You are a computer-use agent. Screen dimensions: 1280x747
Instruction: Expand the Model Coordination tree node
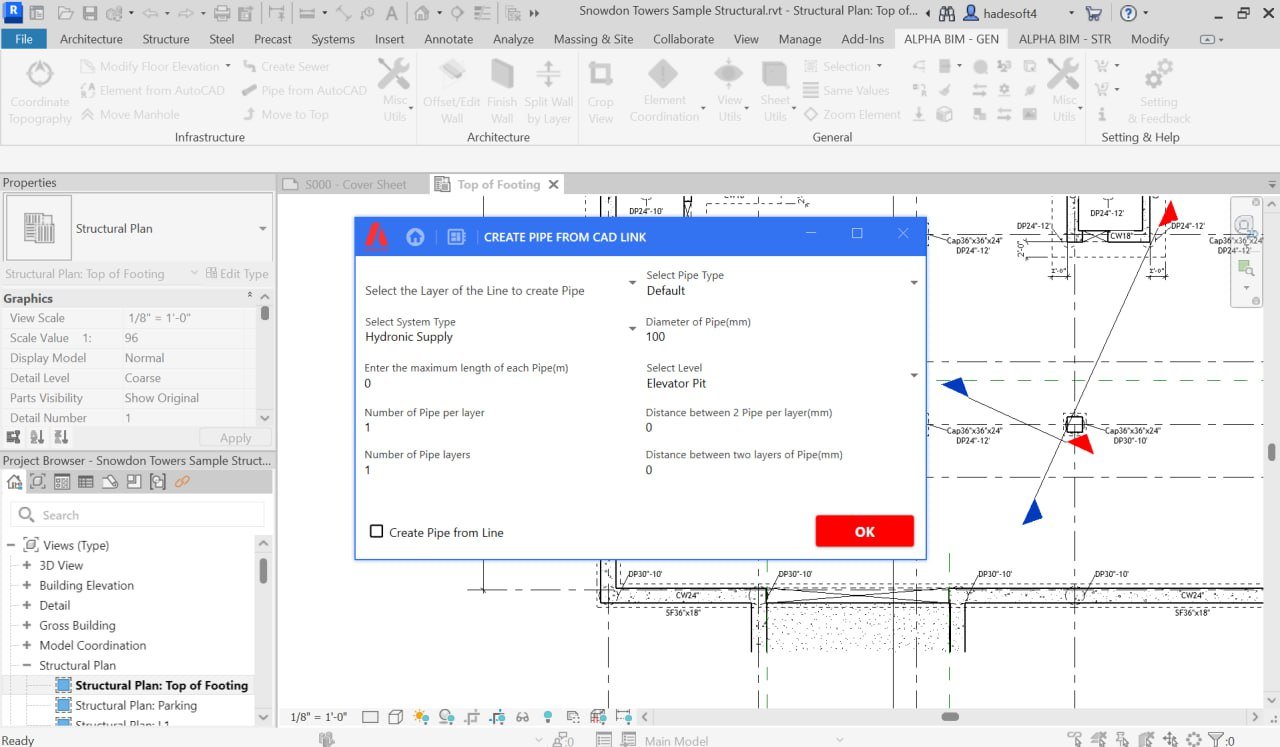pos(27,645)
